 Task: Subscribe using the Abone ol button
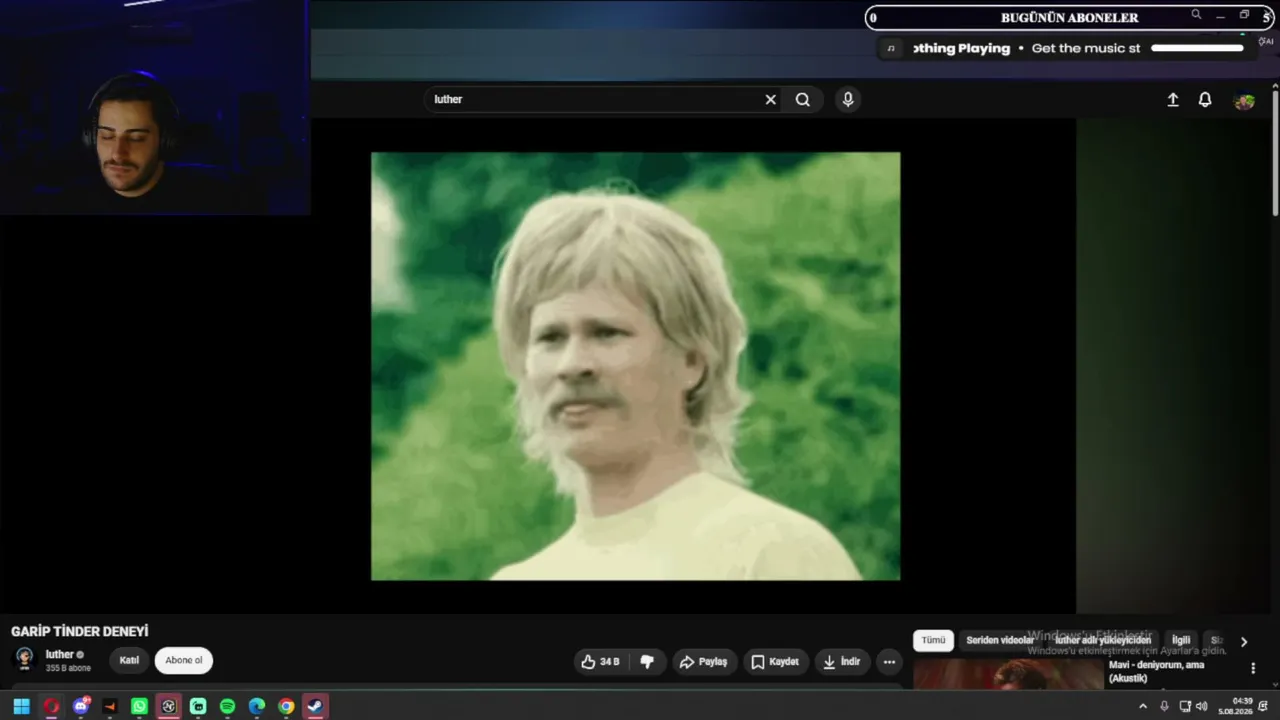pos(184,660)
